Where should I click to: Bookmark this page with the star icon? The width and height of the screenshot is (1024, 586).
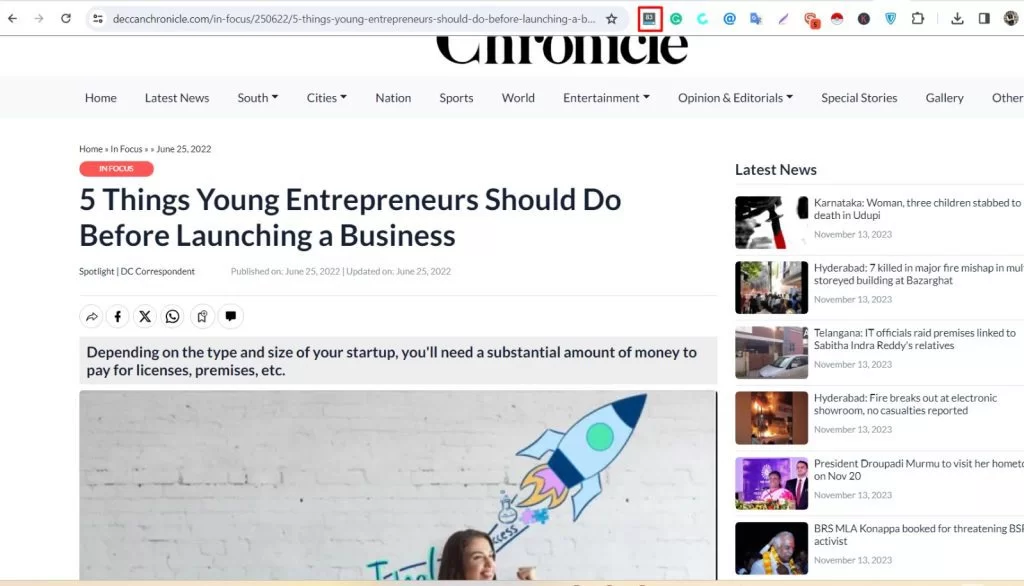point(611,19)
